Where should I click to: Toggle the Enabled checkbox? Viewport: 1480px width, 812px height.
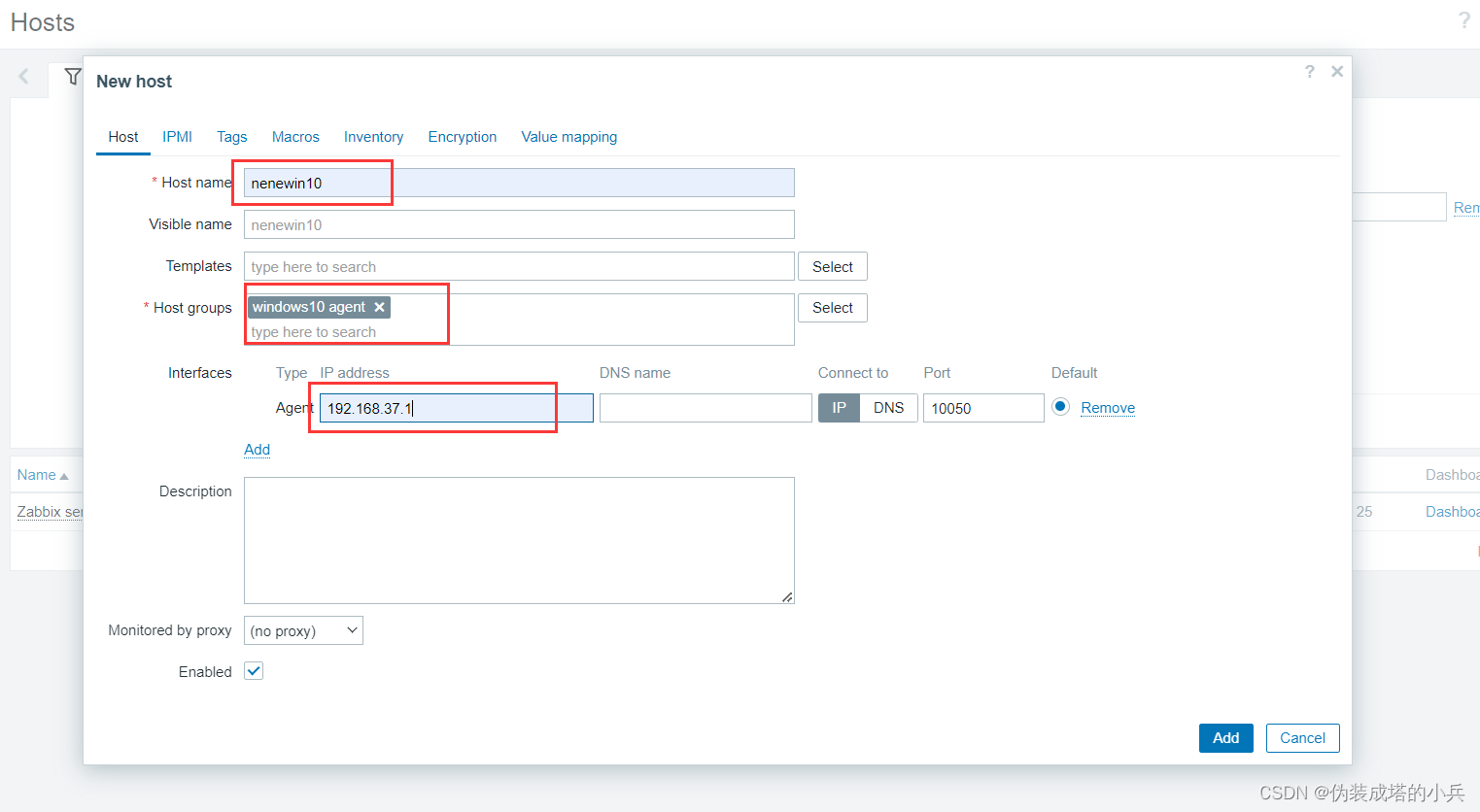(254, 671)
